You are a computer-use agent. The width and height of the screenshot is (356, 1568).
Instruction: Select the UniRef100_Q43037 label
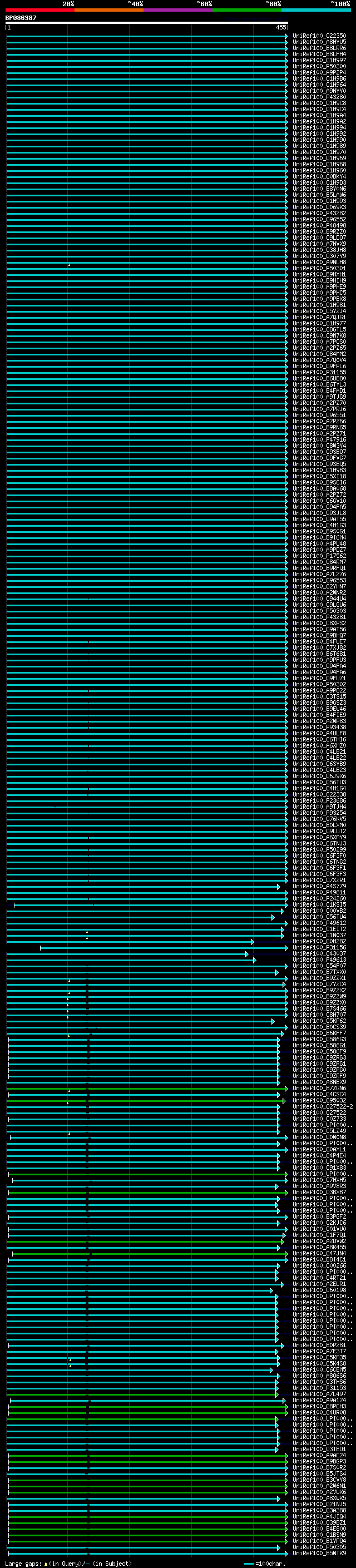pos(319,953)
